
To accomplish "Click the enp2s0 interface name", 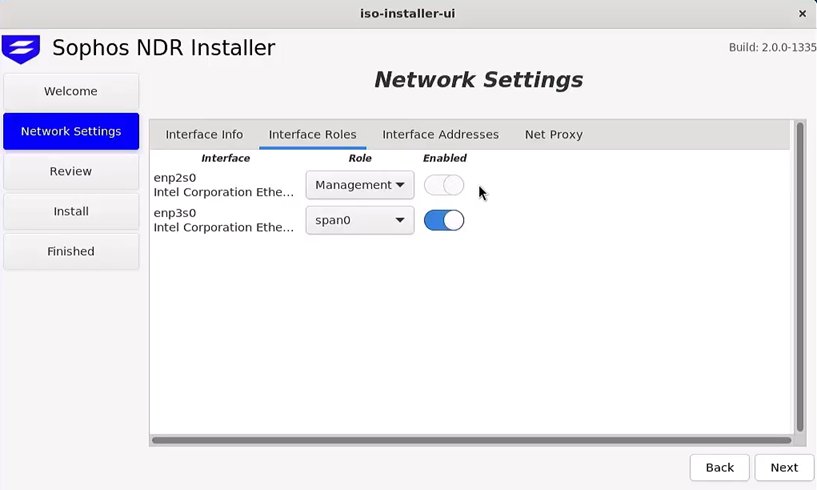I will pyautogui.click(x=175, y=178).
